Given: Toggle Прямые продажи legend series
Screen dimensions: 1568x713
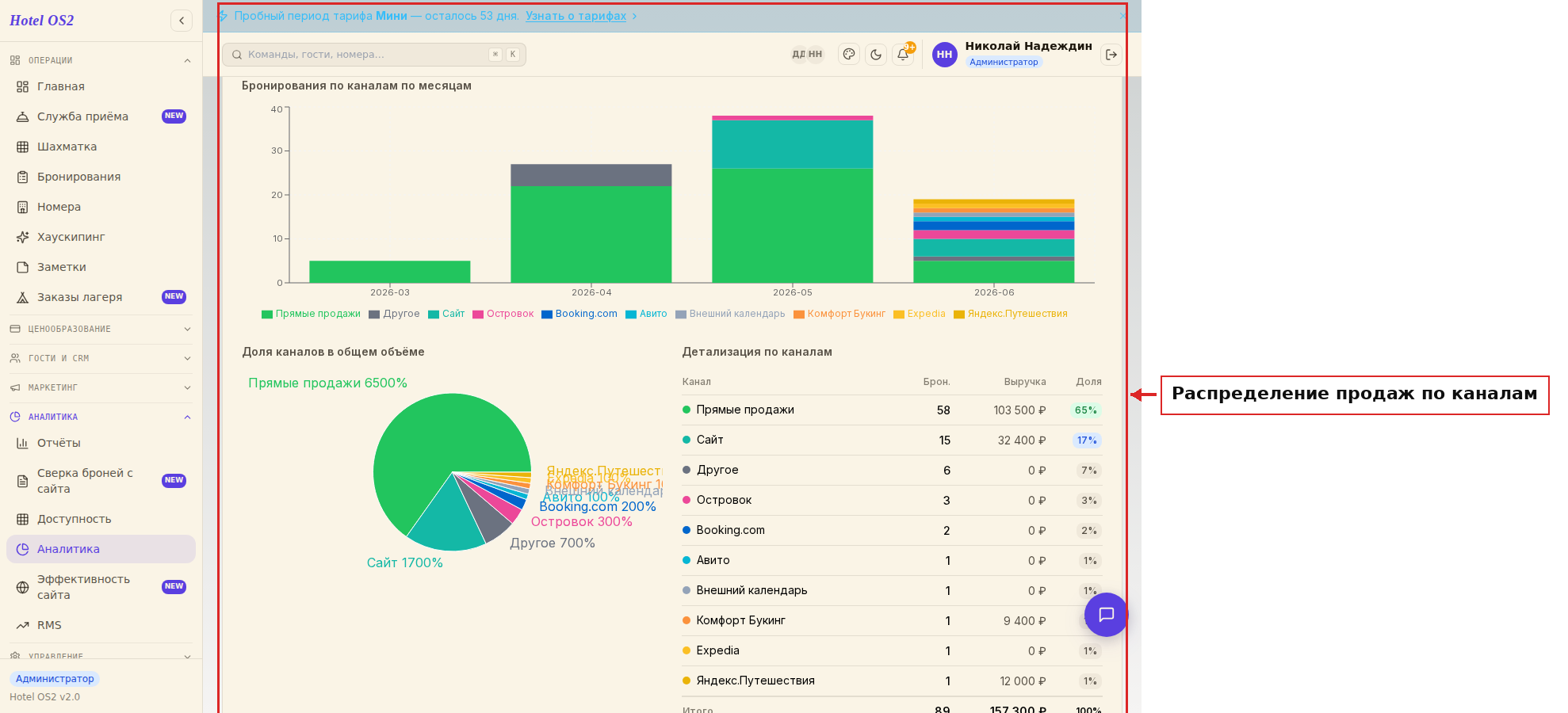Looking at the screenshot, I should point(311,314).
